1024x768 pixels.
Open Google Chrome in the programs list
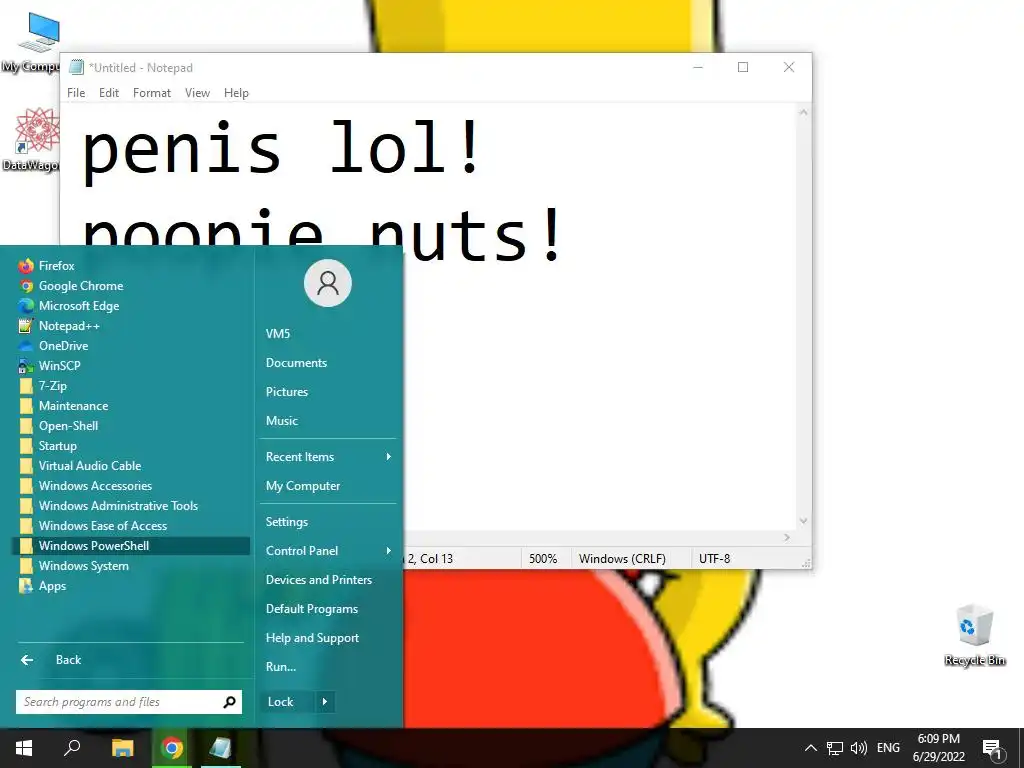pos(131,286)
